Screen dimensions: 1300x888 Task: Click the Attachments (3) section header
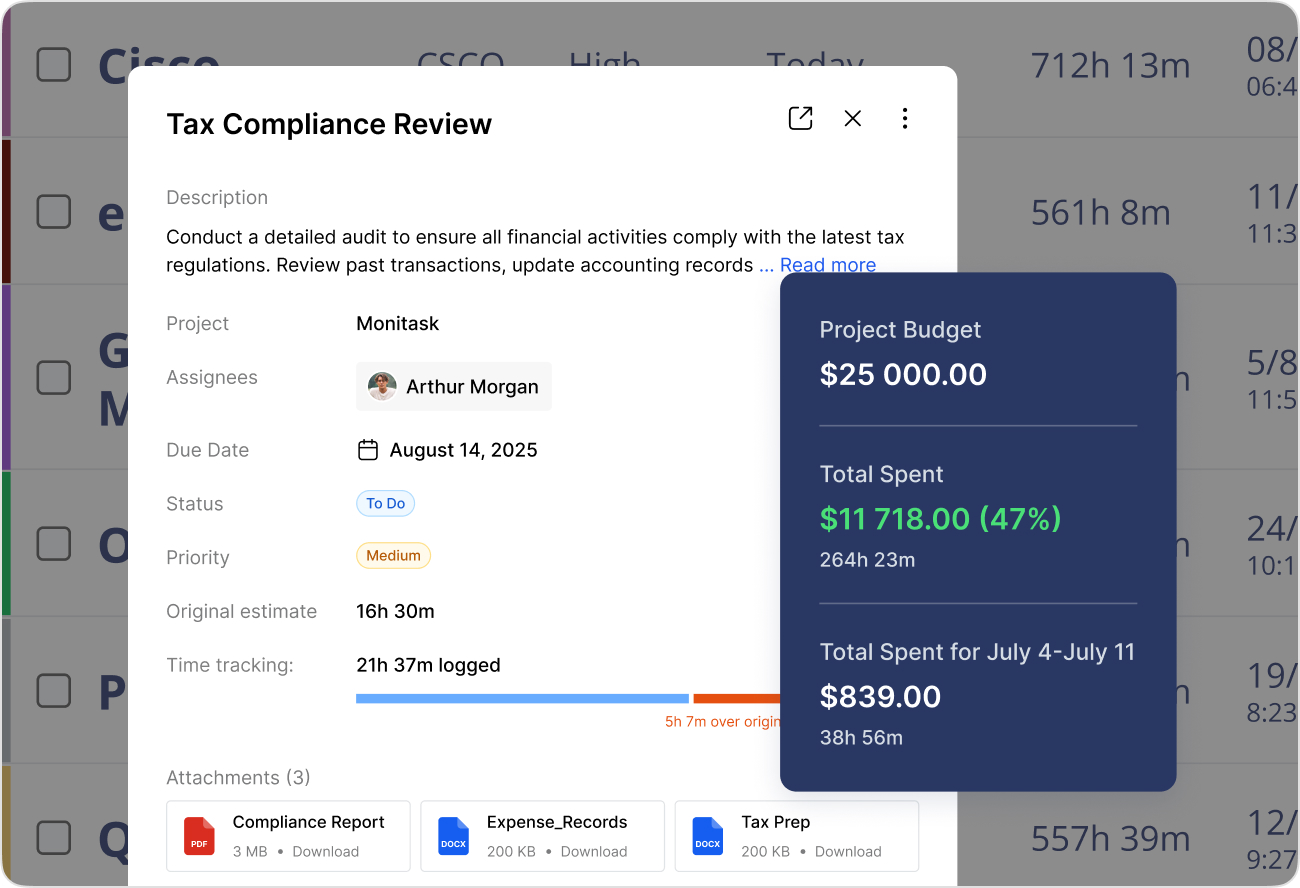[x=238, y=777]
